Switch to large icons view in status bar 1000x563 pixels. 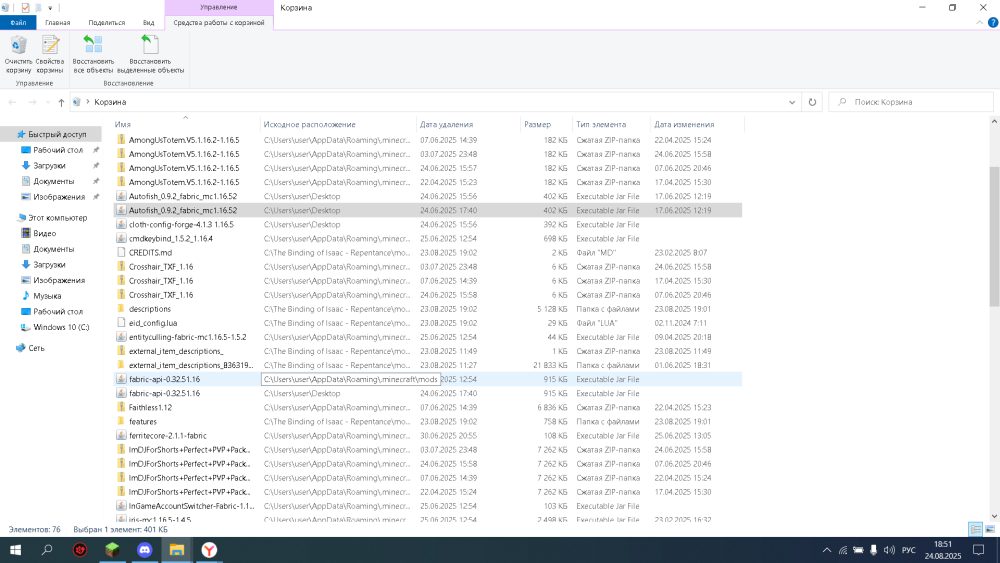[x=990, y=529]
